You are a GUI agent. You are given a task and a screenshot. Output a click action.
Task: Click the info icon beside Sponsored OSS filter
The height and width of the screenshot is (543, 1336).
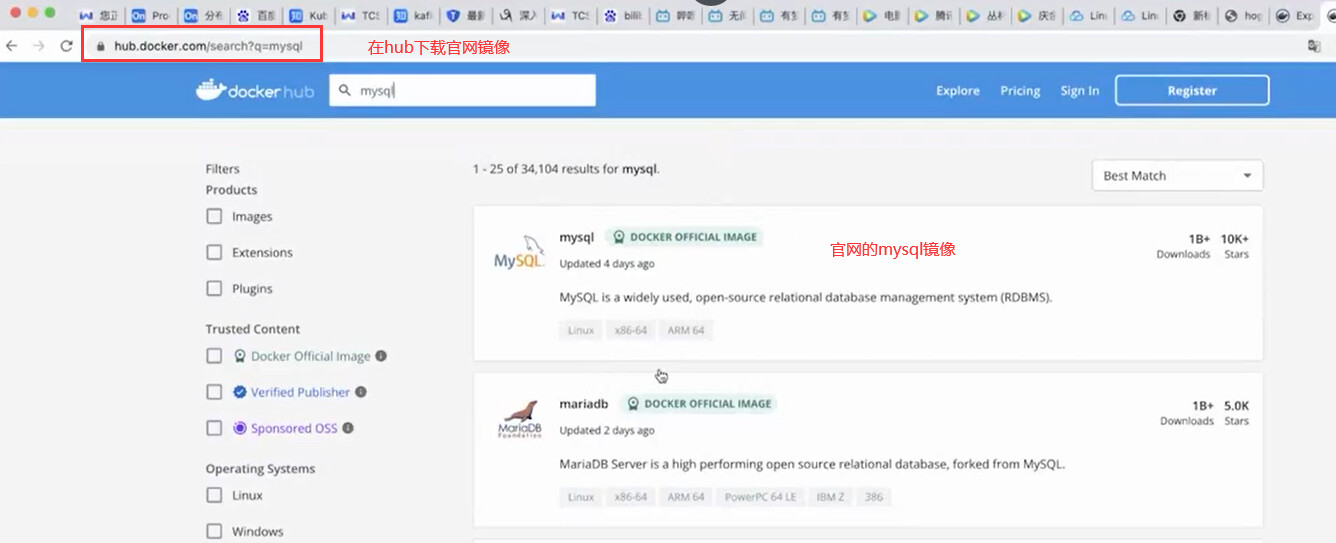click(x=348, y=428)
